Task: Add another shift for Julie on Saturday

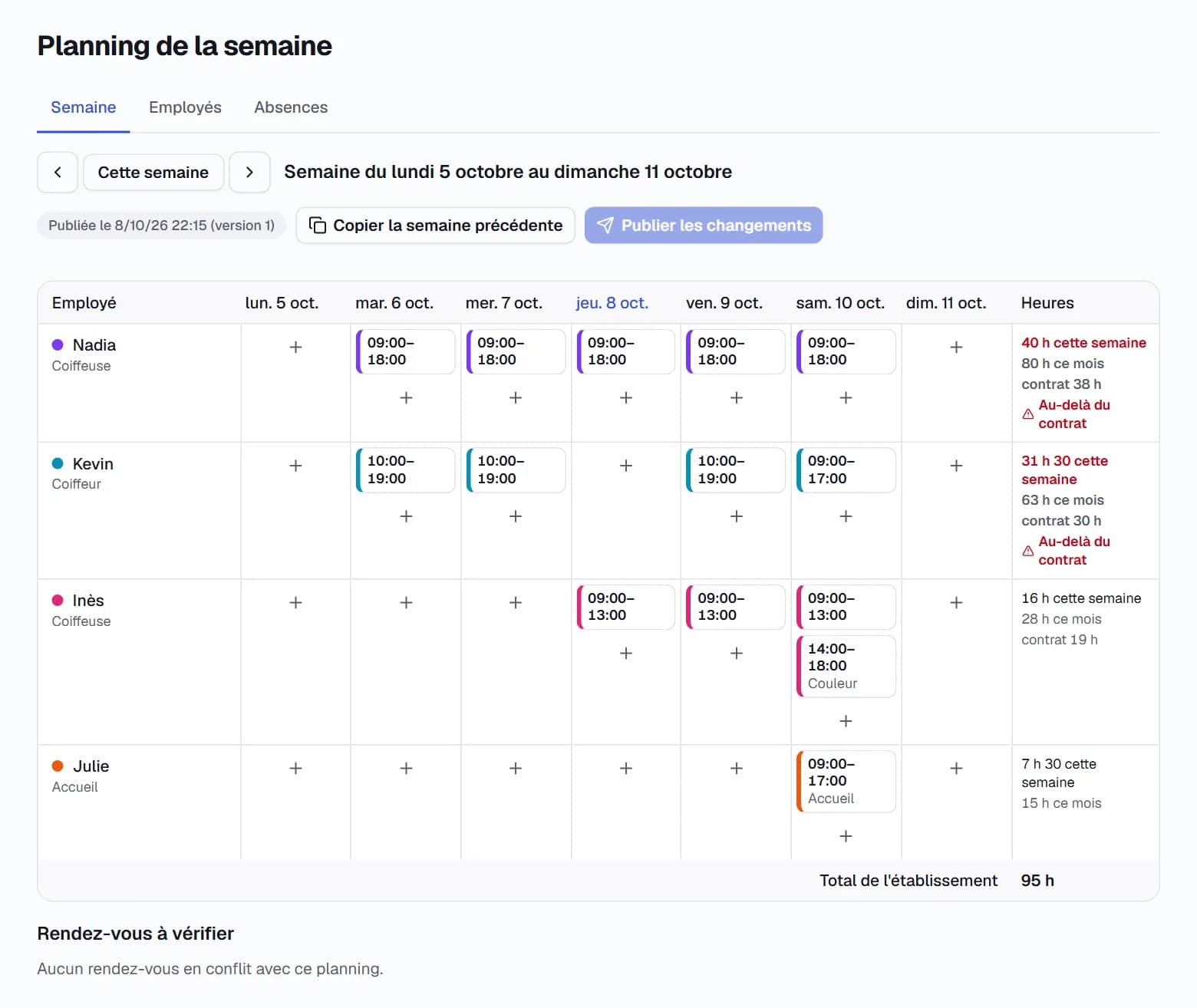Action: (846, 836)
